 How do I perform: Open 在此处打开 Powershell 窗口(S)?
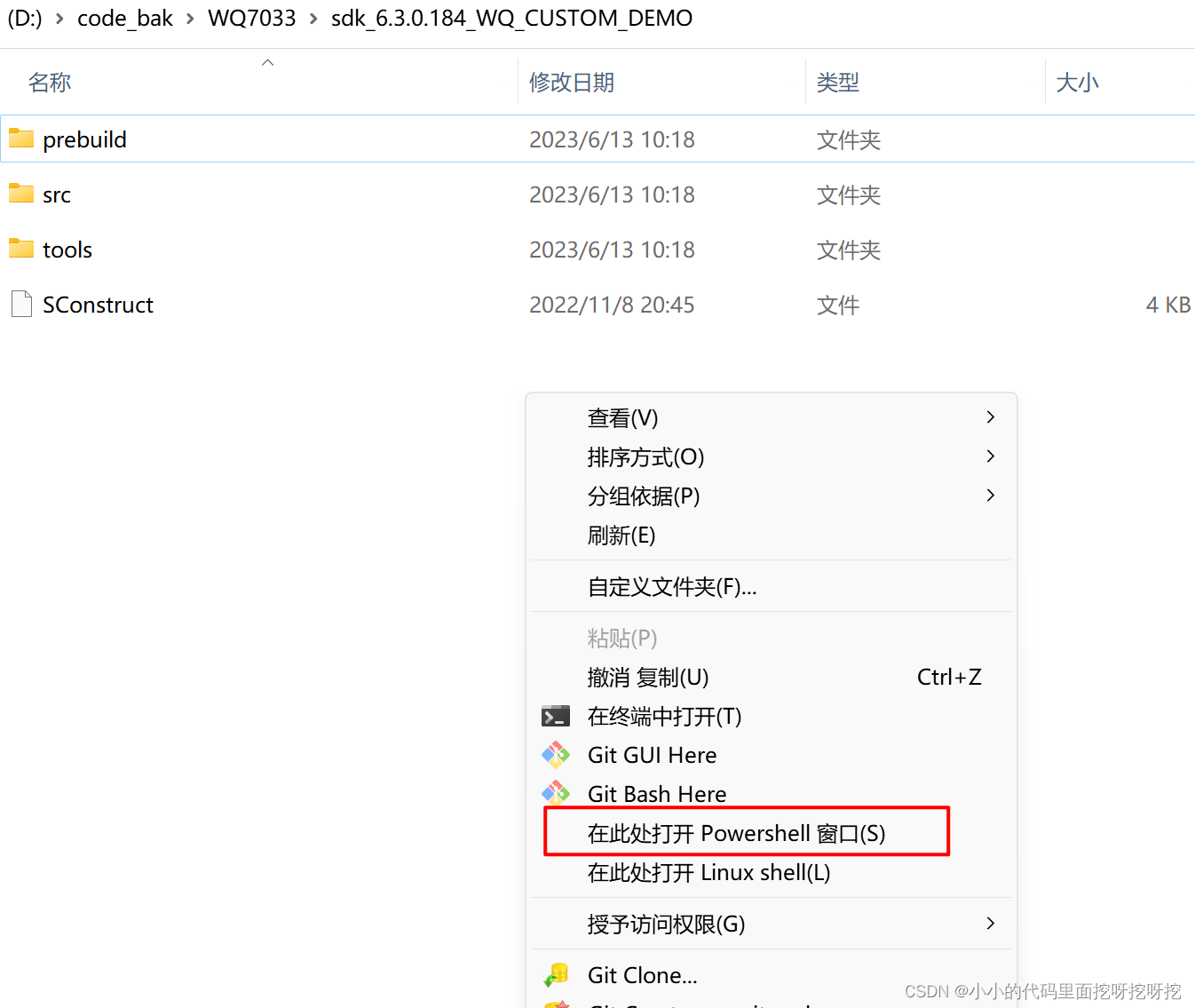click(x=771, y=833)
